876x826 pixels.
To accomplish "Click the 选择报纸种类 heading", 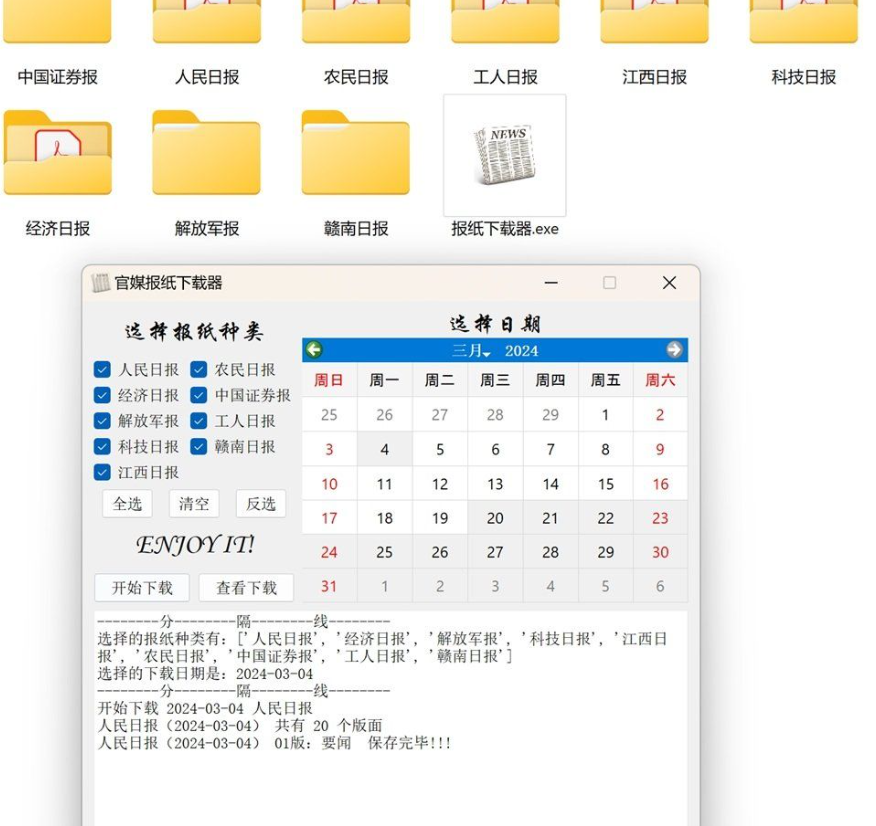I will pos(194,332).
